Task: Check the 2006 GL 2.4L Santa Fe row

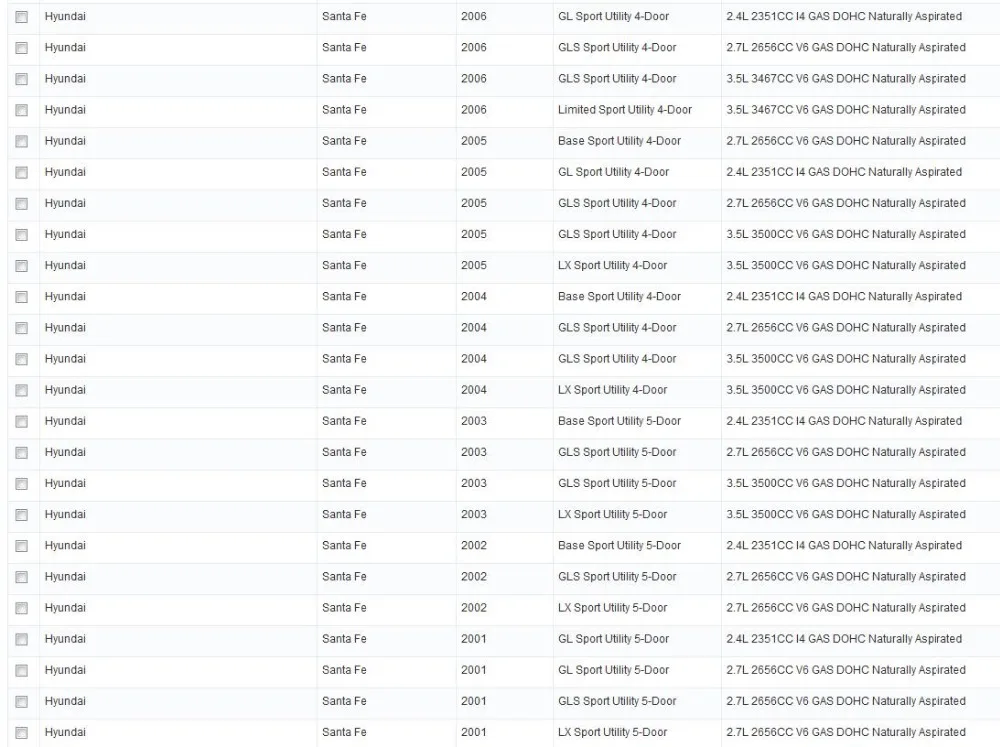Action: point(22,17)
